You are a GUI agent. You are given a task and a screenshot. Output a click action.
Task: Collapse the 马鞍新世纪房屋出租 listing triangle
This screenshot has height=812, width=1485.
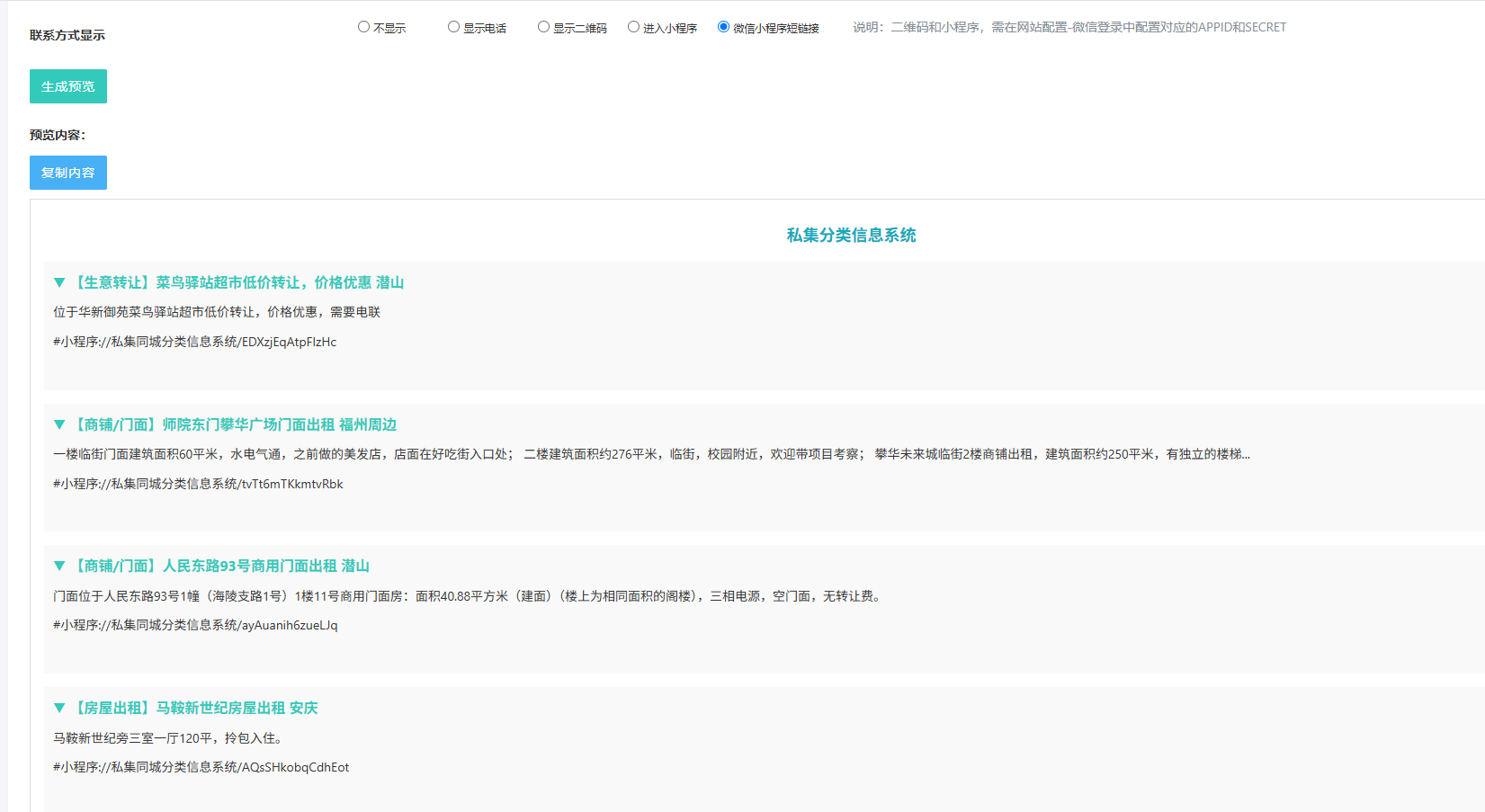(59, 708)
